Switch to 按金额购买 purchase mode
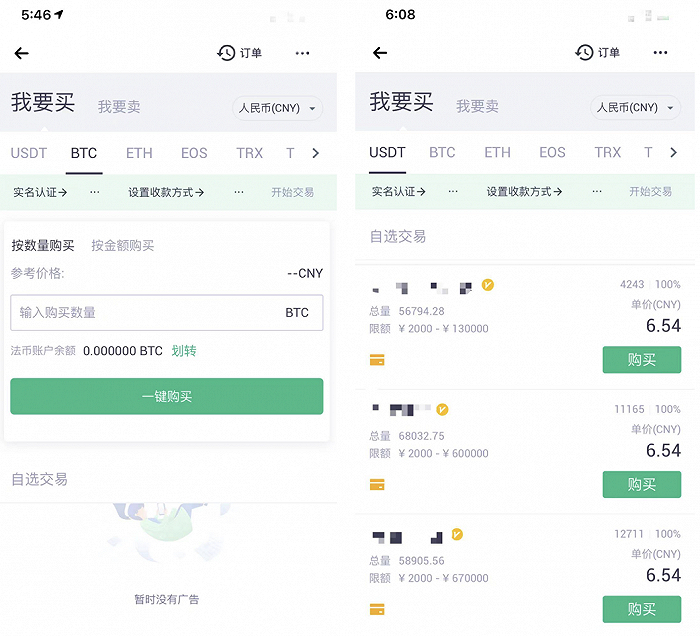 (123, 245)
